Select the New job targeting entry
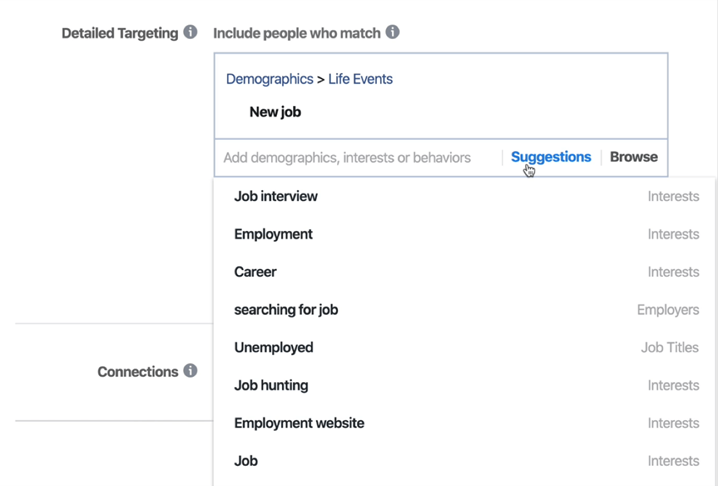 point(275,112)
